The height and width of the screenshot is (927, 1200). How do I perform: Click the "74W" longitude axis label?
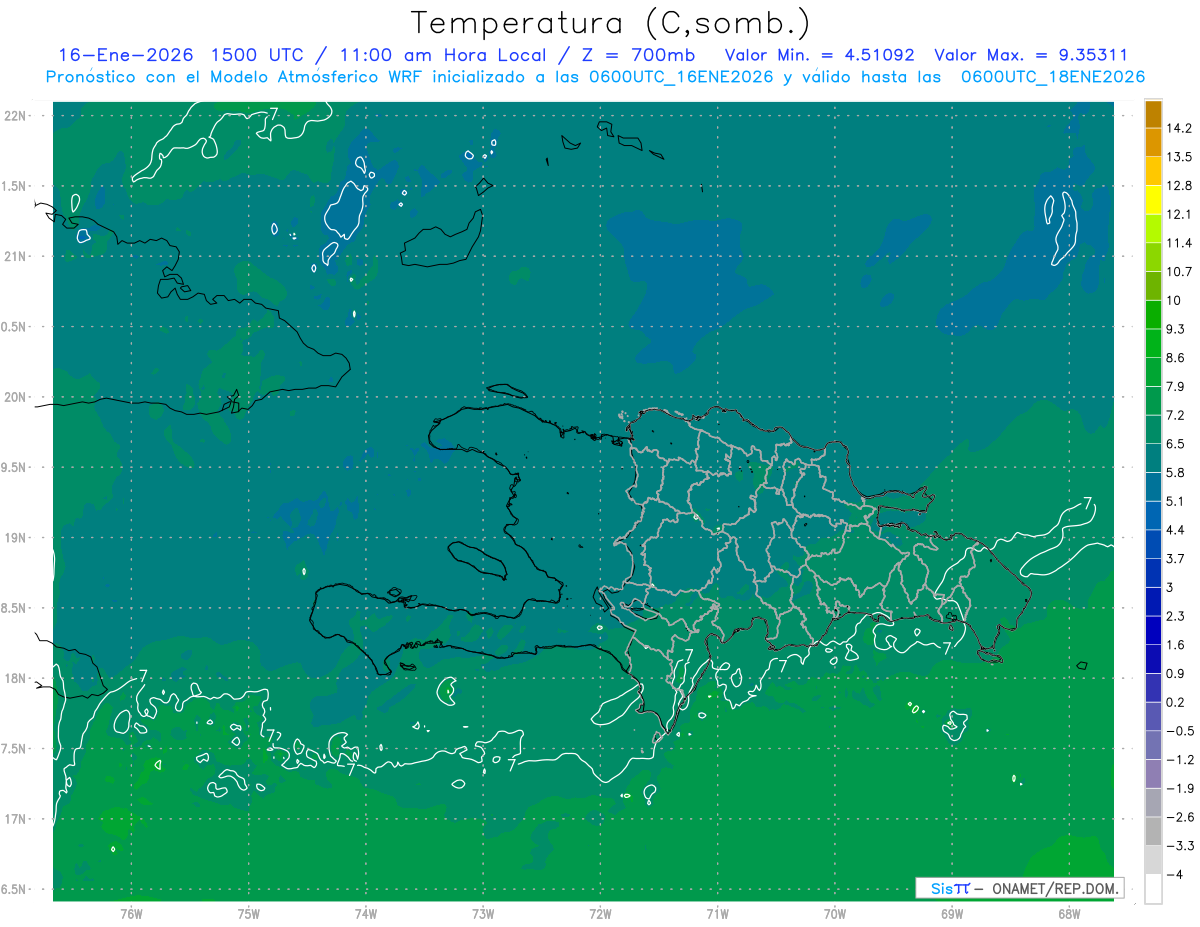coord(365,914)
